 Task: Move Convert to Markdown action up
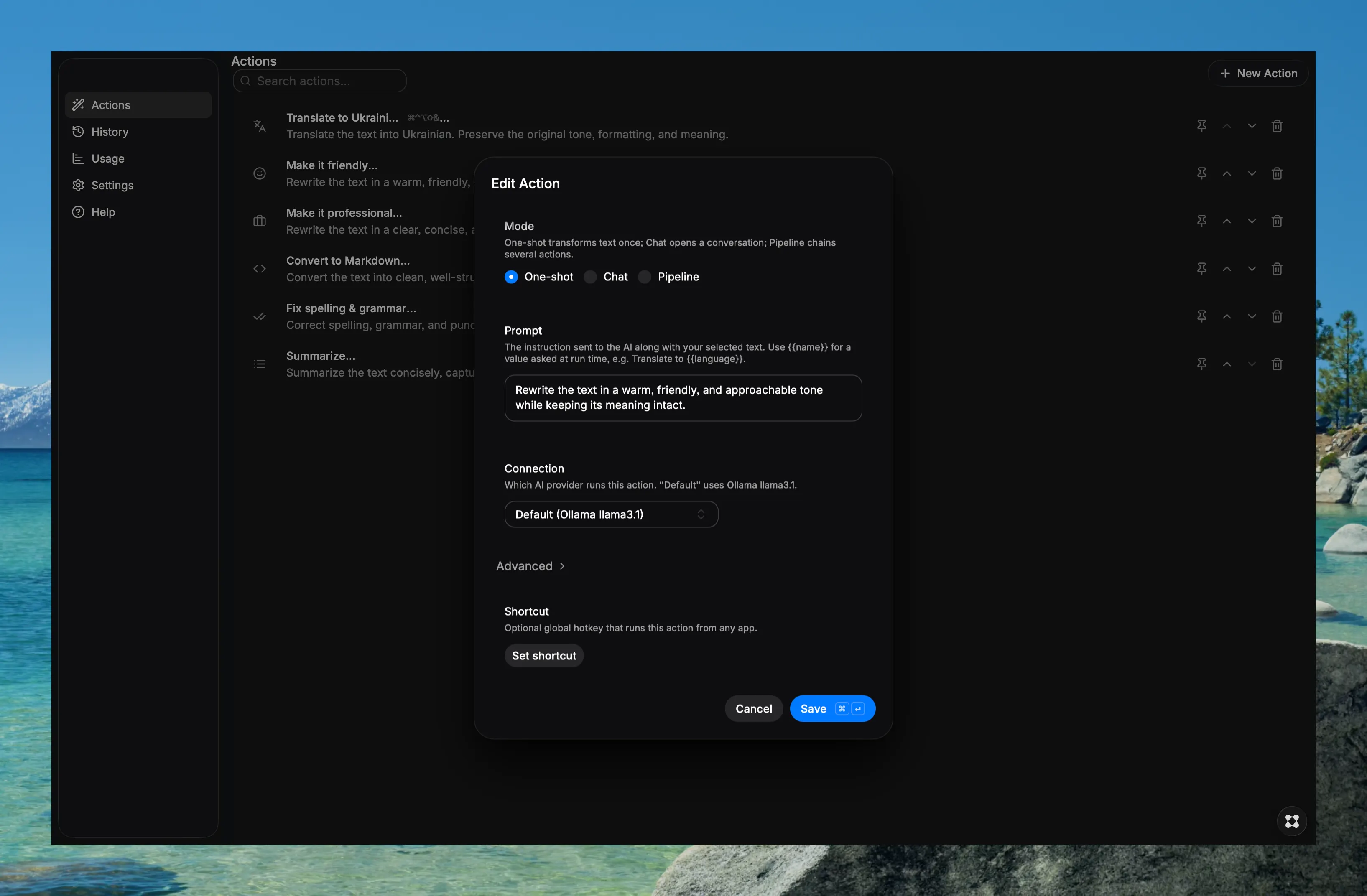[x=1227, y=269]
